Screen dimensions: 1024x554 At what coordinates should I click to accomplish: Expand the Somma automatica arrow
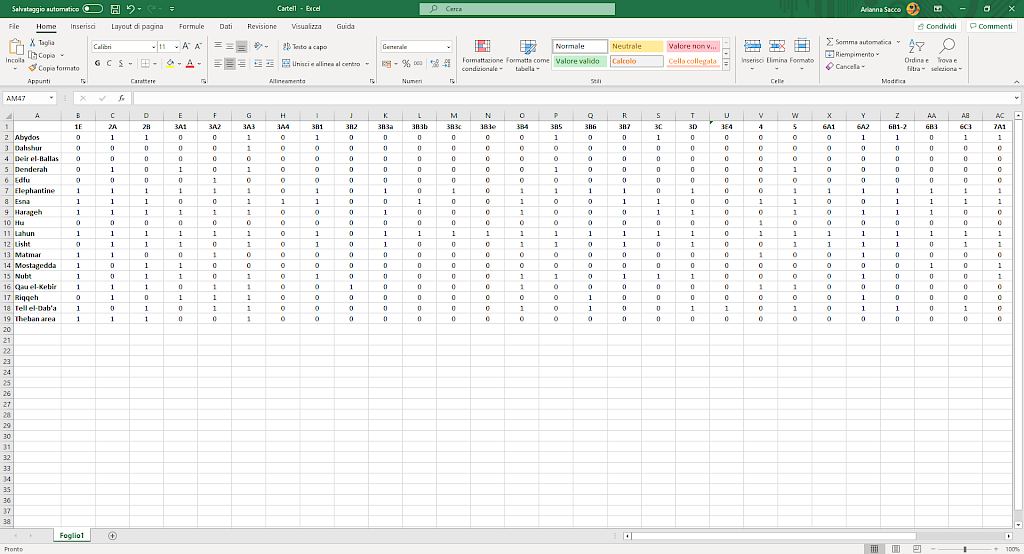pos(899,42)
